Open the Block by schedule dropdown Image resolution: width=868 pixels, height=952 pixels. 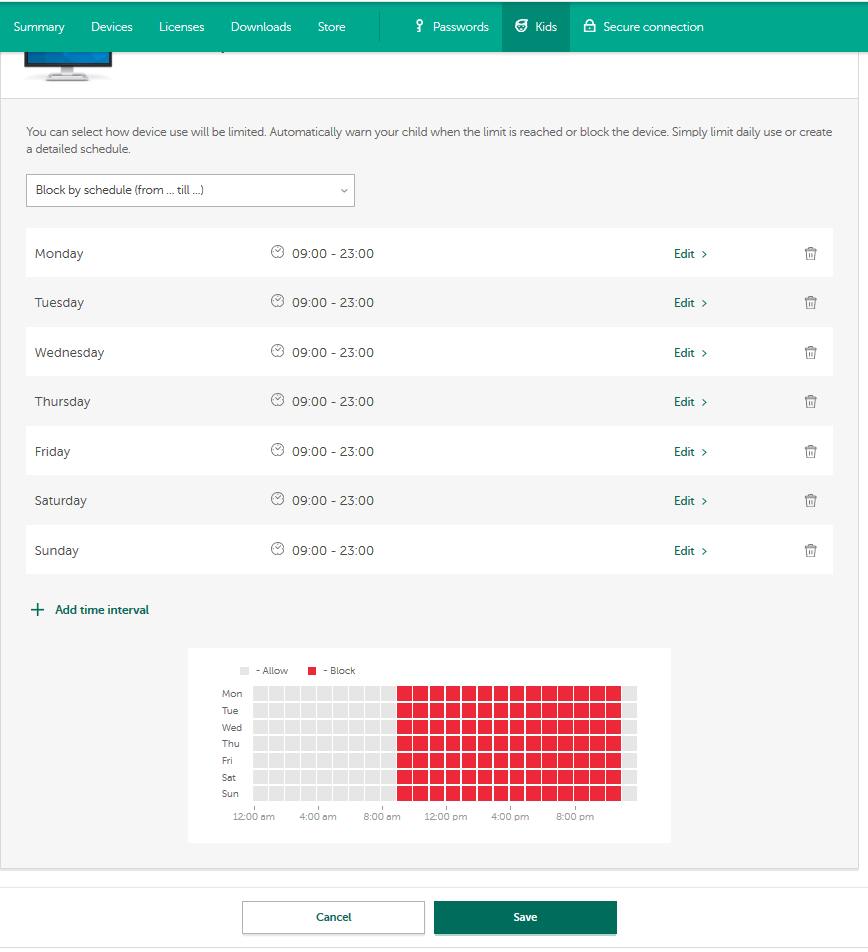coord(190,190)
